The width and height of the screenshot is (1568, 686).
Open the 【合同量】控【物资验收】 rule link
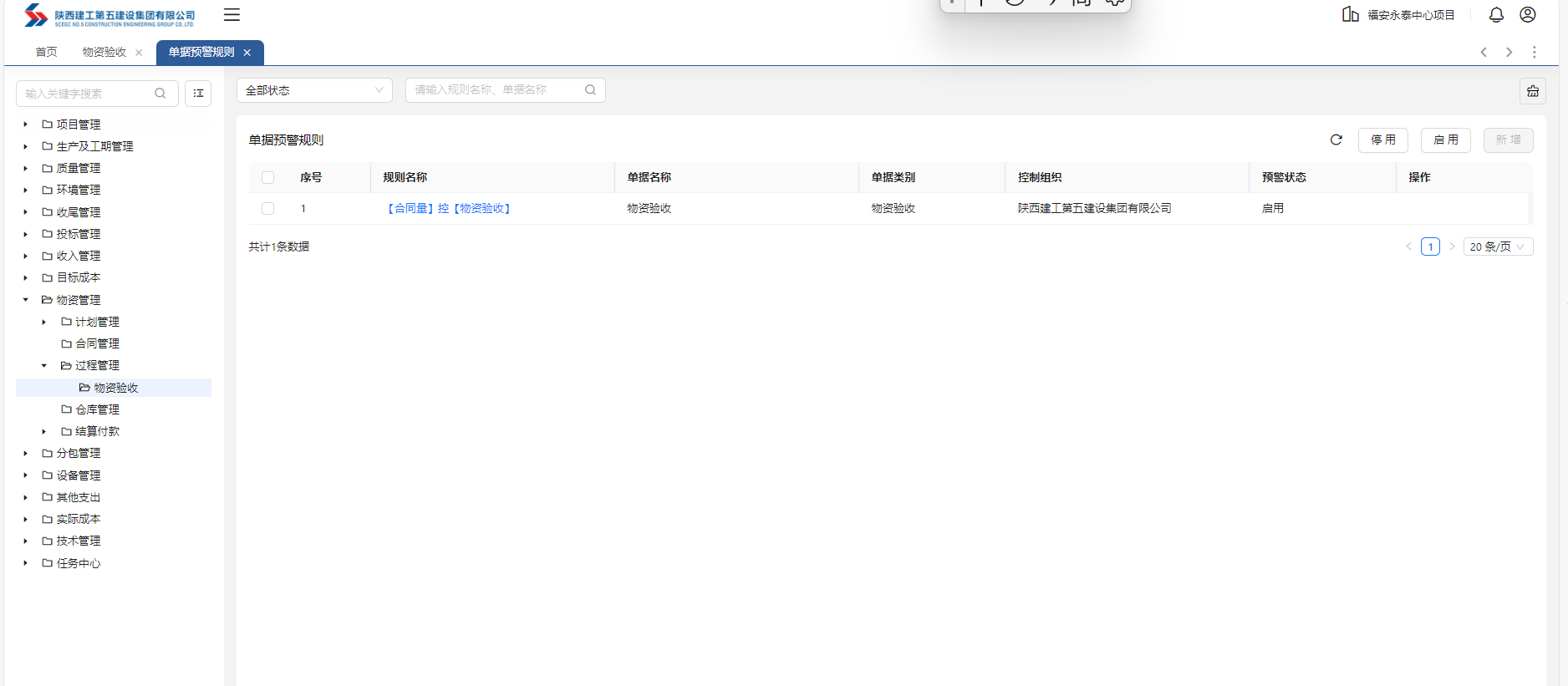(x=449, y=209)
